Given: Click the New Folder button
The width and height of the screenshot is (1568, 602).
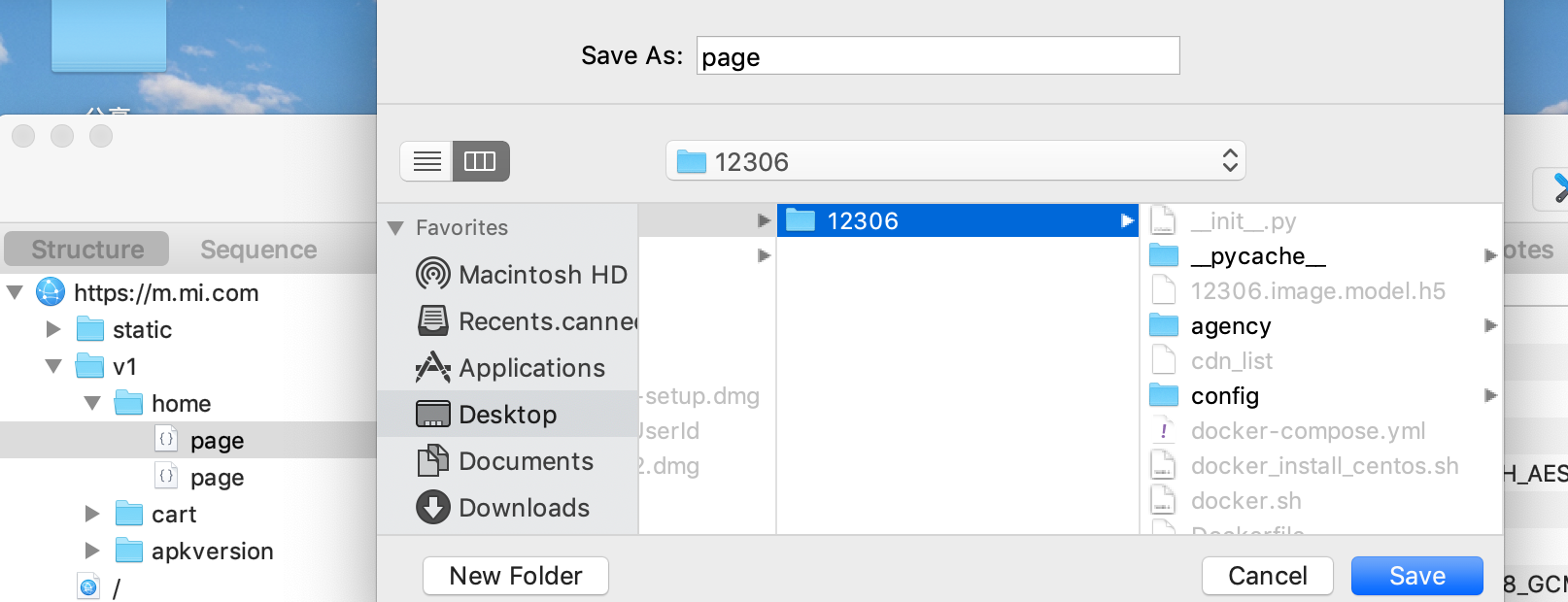Looking at the screenshot, I should click(x=516, y=576).
